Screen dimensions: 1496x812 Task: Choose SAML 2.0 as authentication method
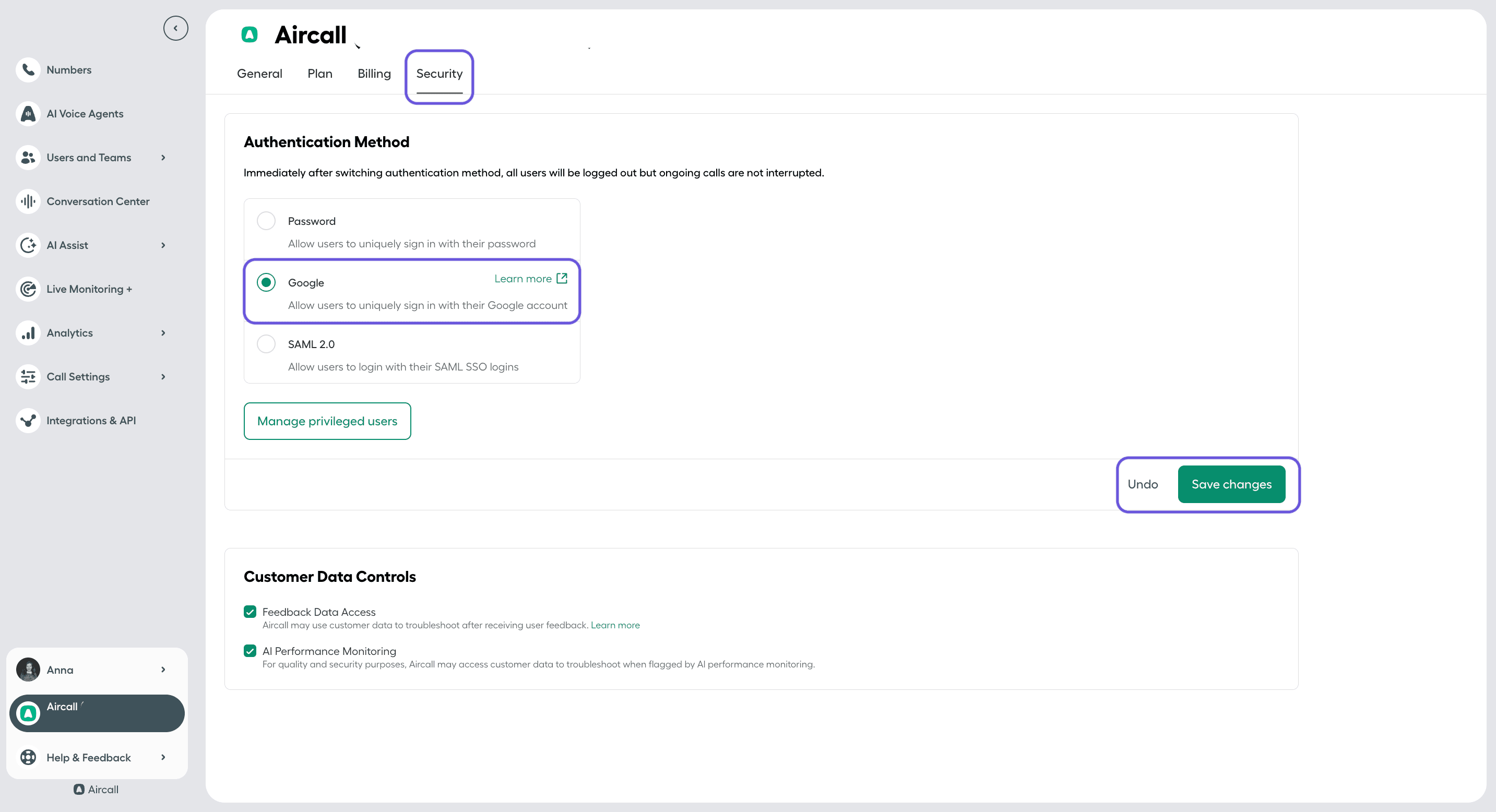[266, 343]
